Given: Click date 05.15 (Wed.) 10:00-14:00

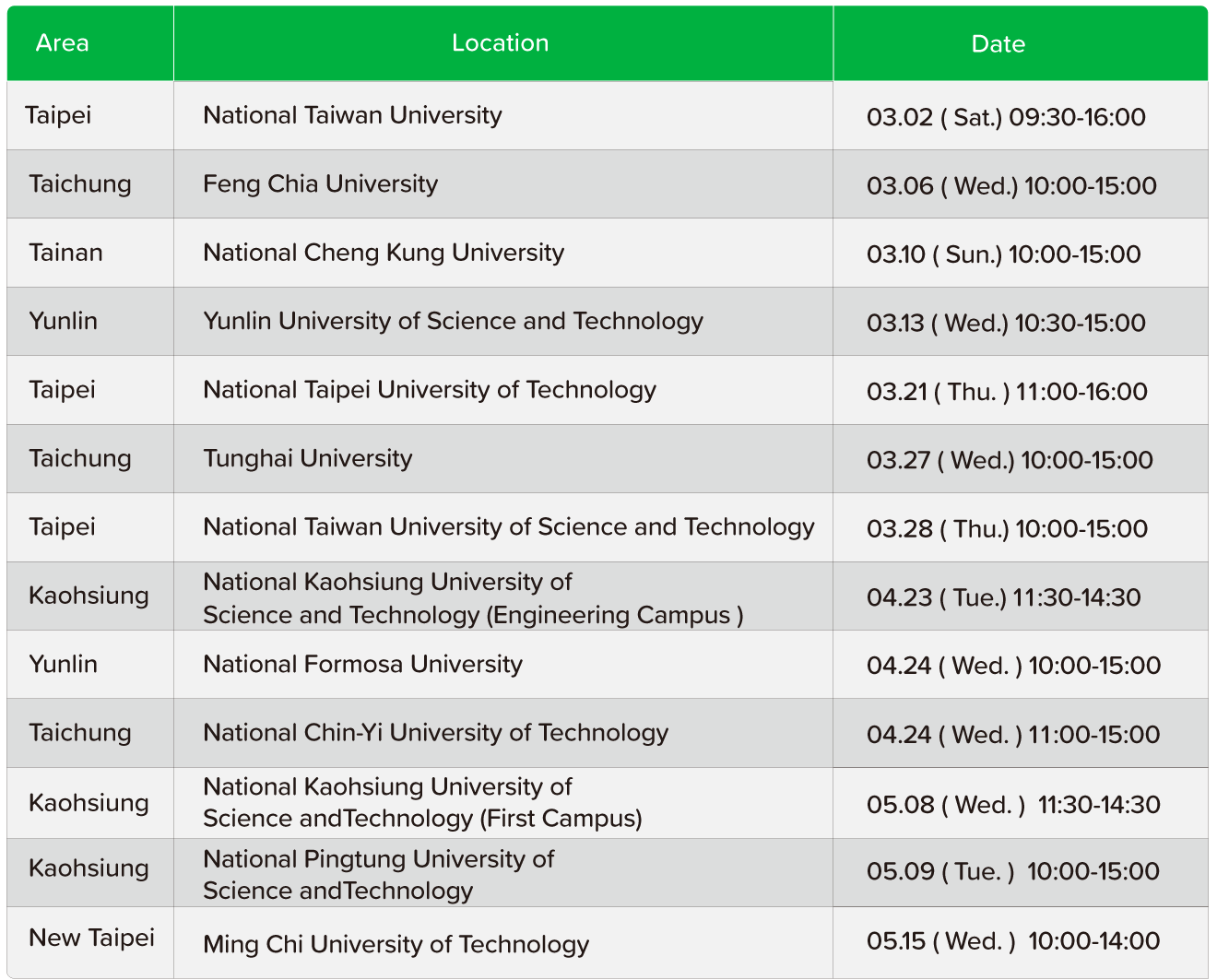Looking at the screenshot, I should pos(1013,941).
